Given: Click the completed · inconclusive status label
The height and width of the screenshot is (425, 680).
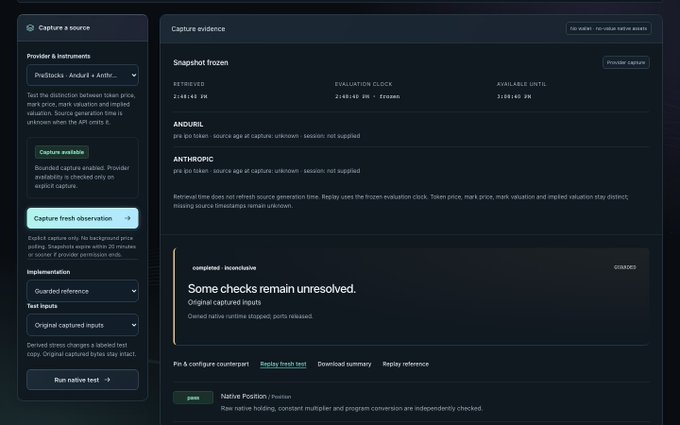Looking at the screenshot, I should [224, 268].
